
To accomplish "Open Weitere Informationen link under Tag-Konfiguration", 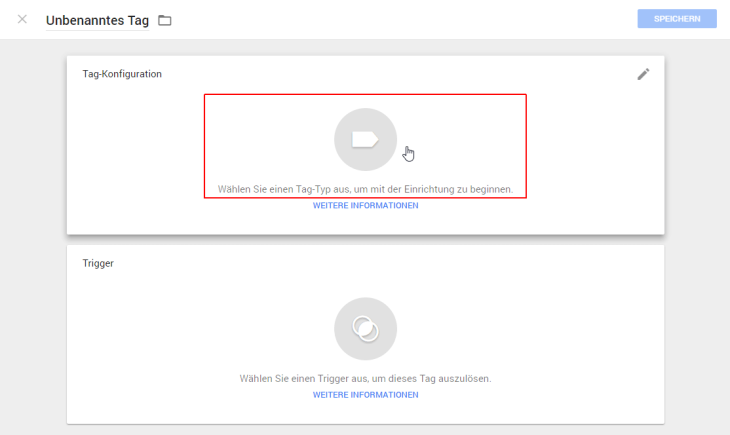I will click(x=365, y=205).
